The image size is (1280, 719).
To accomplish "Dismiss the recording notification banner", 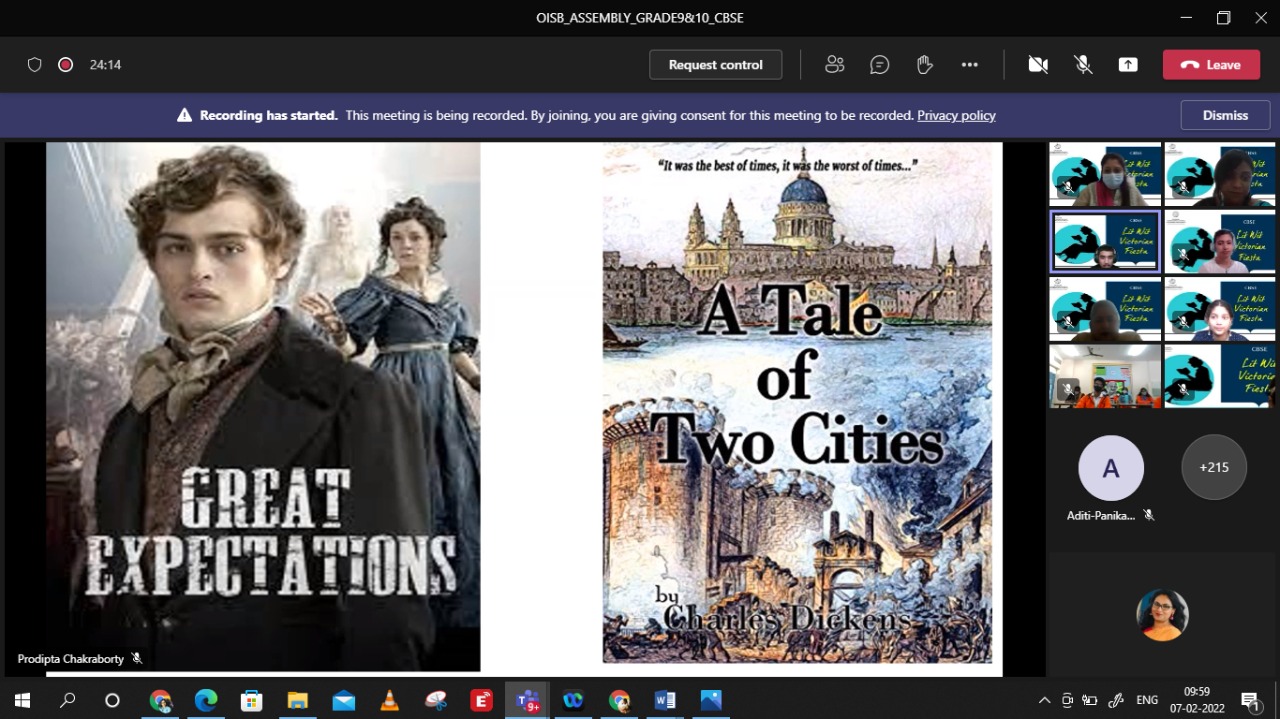I will 1225,115.
